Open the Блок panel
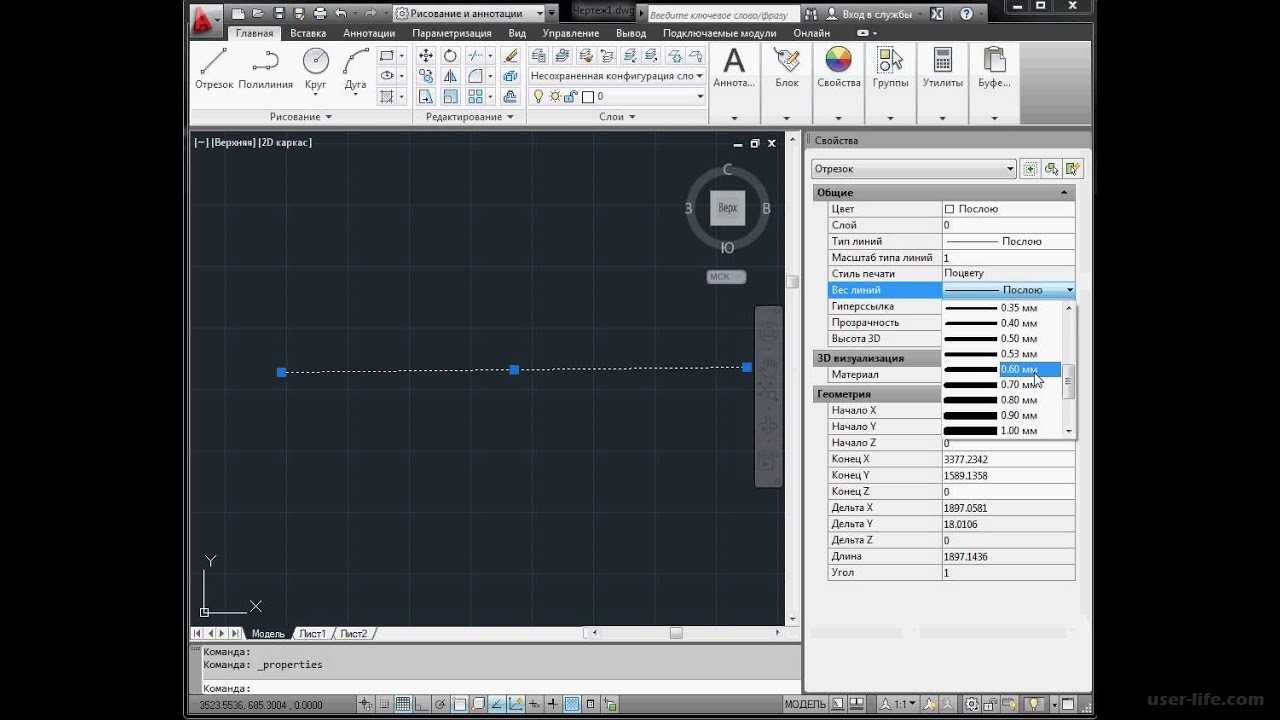 [787, 68]
